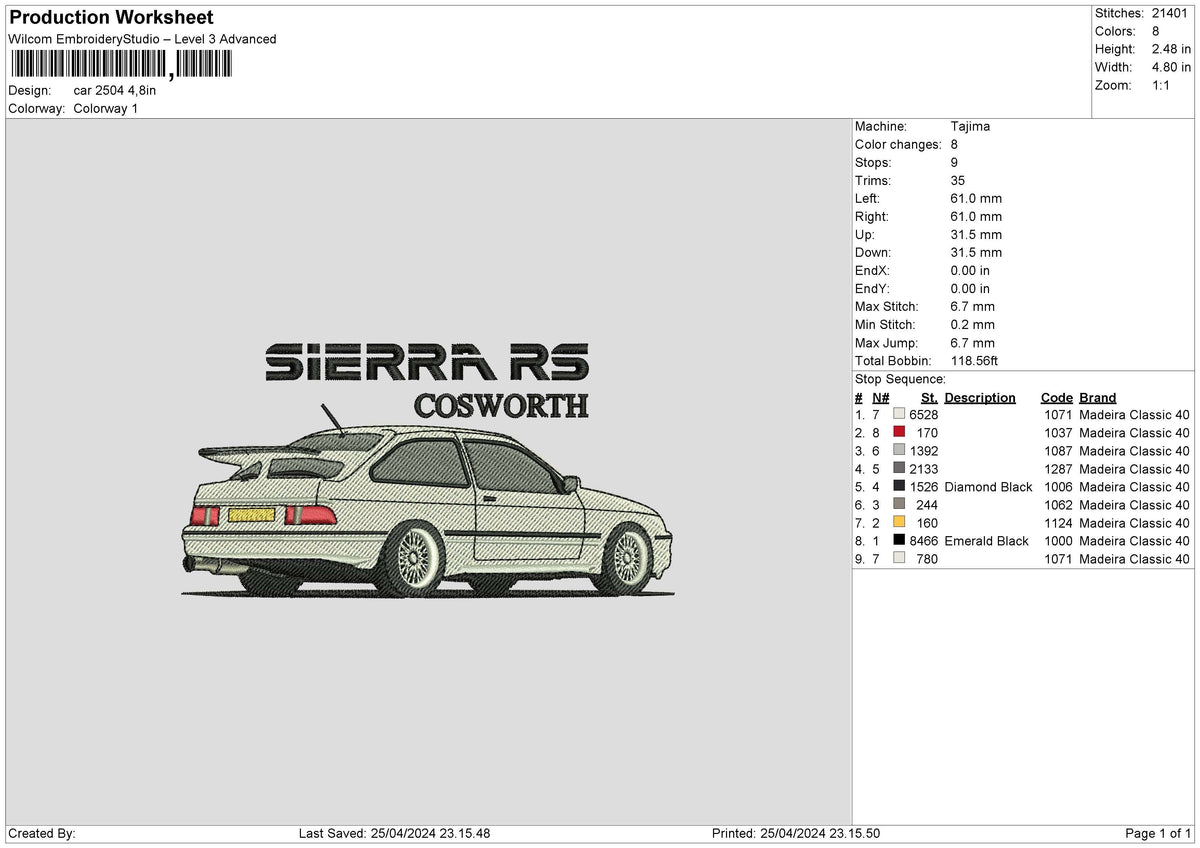The image size is (1200, 848).
Task: Click the 'Stop Sequence:' heading
Action: 900,379
